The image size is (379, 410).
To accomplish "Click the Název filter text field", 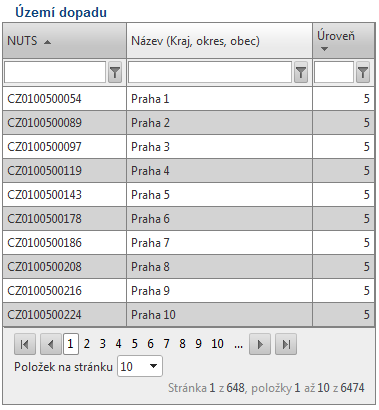I will pyautogui.click(x=210, y=72).
